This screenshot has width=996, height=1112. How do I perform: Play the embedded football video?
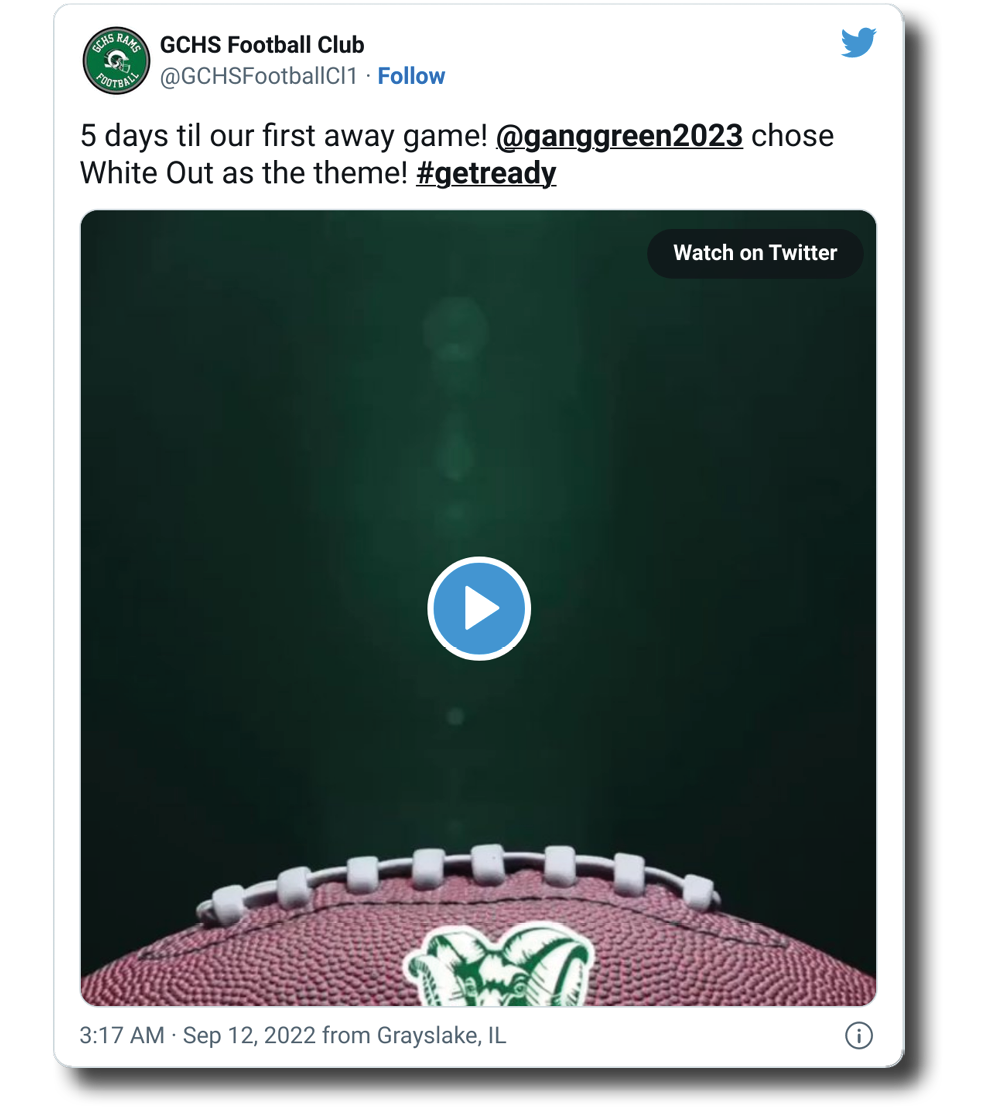point(479,609)
